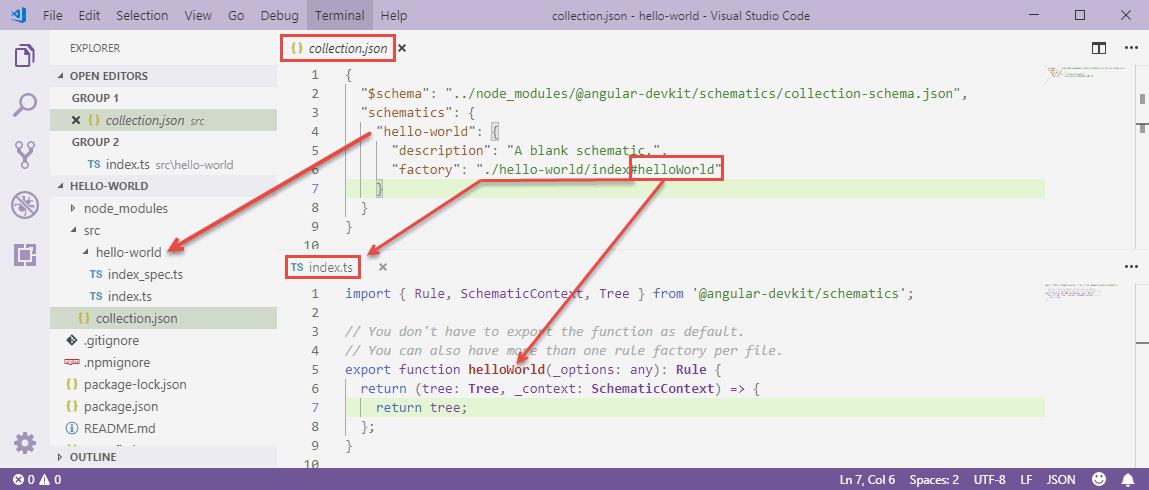Open the Explorer view in activity bar
The image size is (1149, 490).
pyautogui.click(x=25, y=56)
